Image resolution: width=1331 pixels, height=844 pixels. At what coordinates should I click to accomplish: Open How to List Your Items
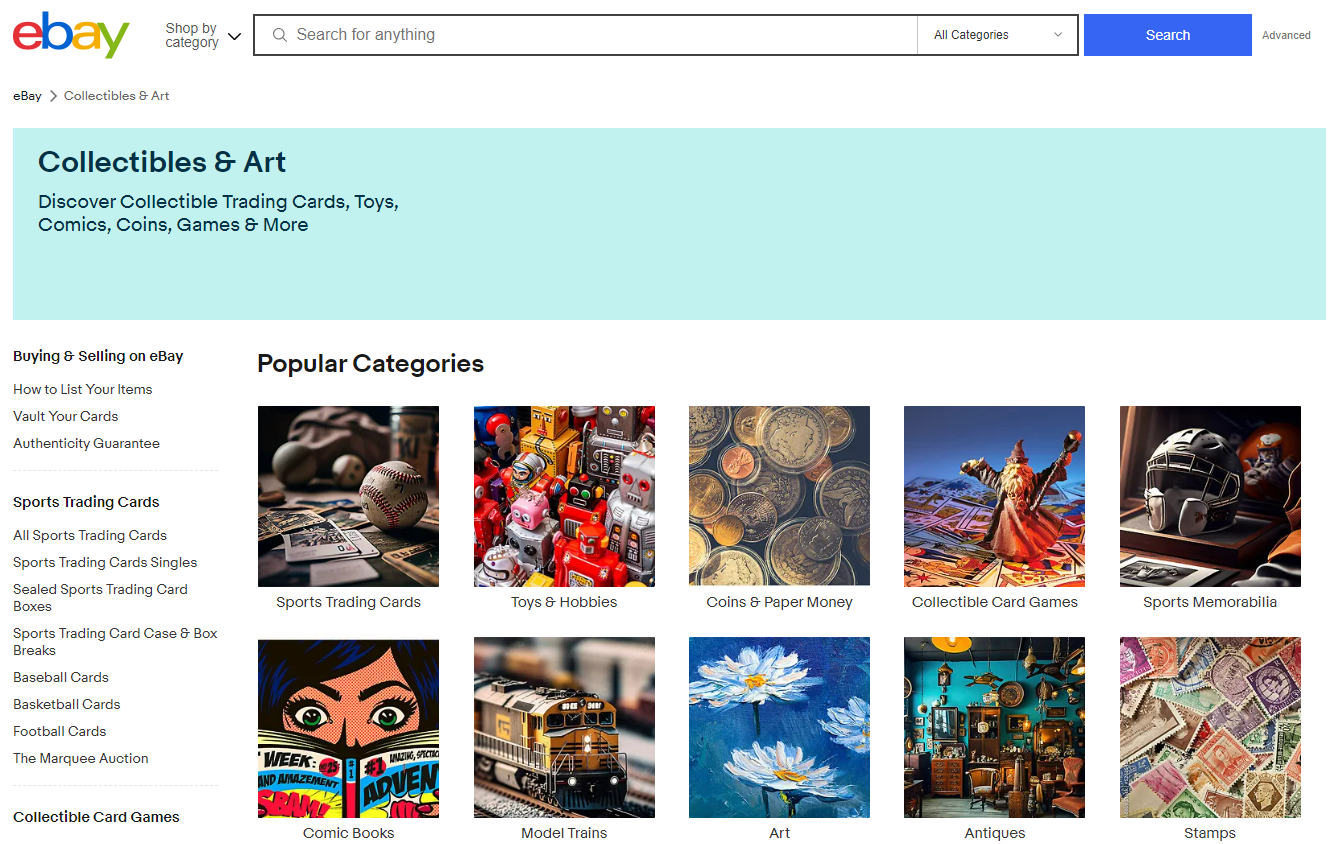tap(82, 389)
